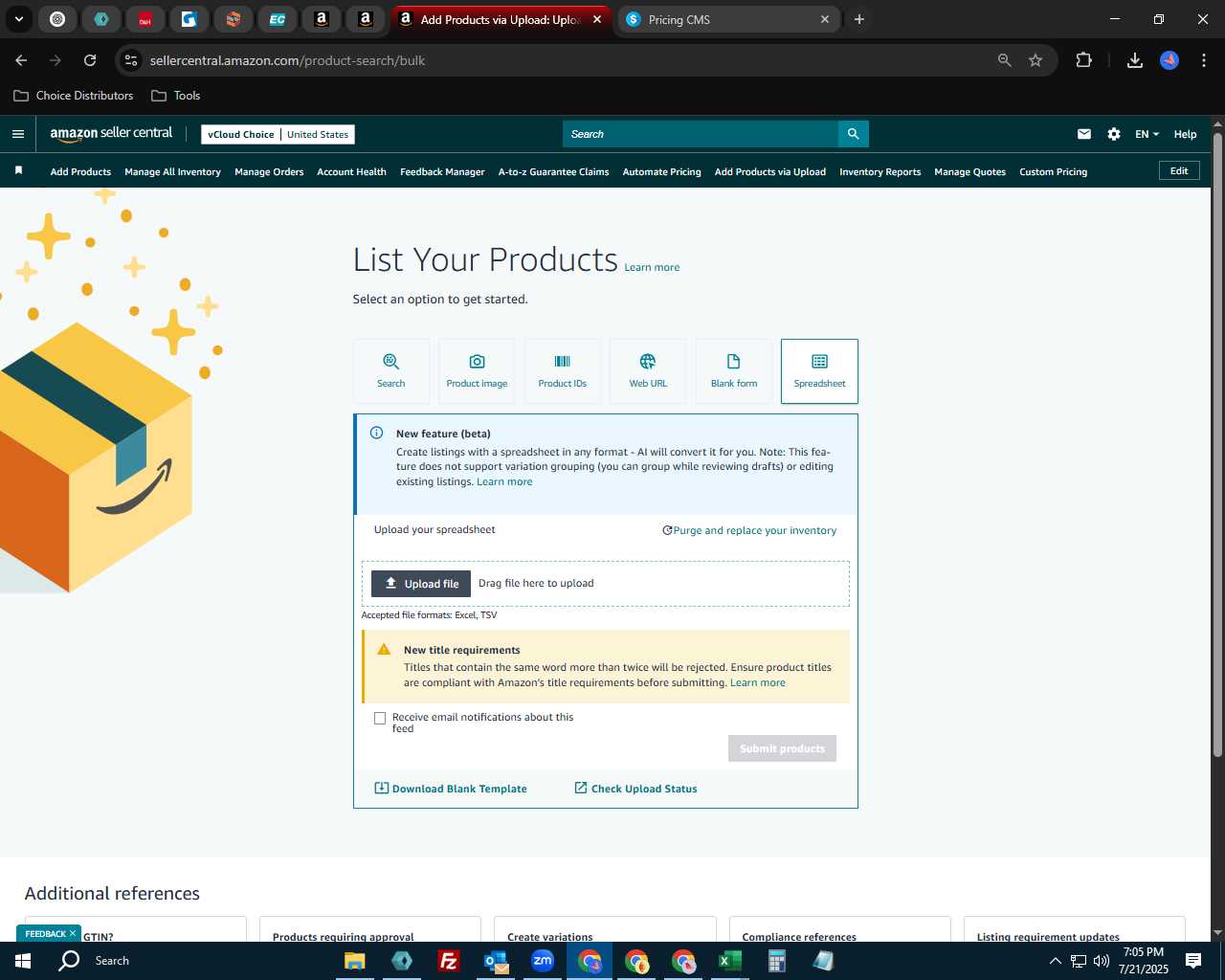The image size is (1225, 980).
Task: Click the teal search magnifier button
Action: pyautogui.click(x=853, y=134)
